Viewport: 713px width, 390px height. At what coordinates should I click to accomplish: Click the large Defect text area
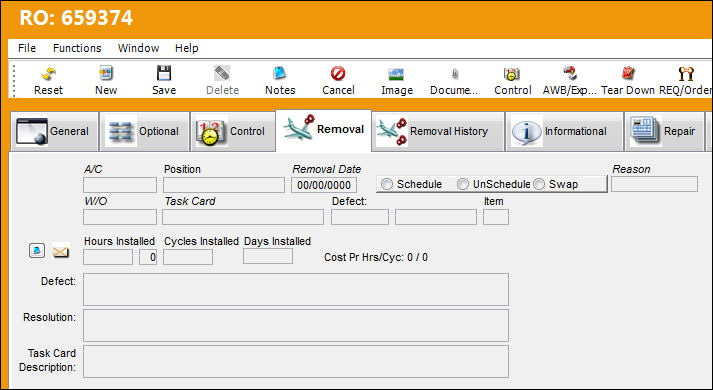[x=296, y=290]
